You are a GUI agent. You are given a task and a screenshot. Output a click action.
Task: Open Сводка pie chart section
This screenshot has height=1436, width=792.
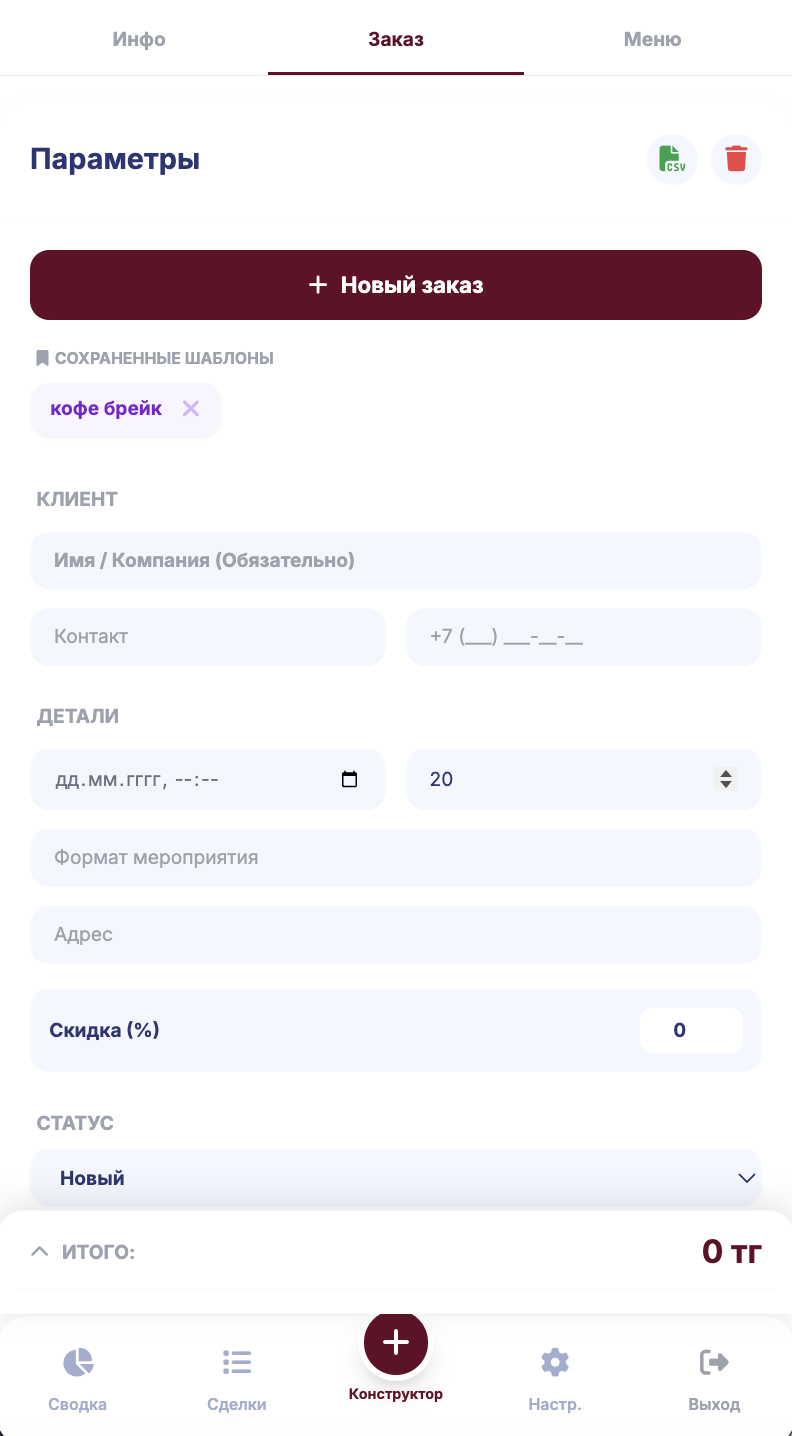tap(78, 1378)
